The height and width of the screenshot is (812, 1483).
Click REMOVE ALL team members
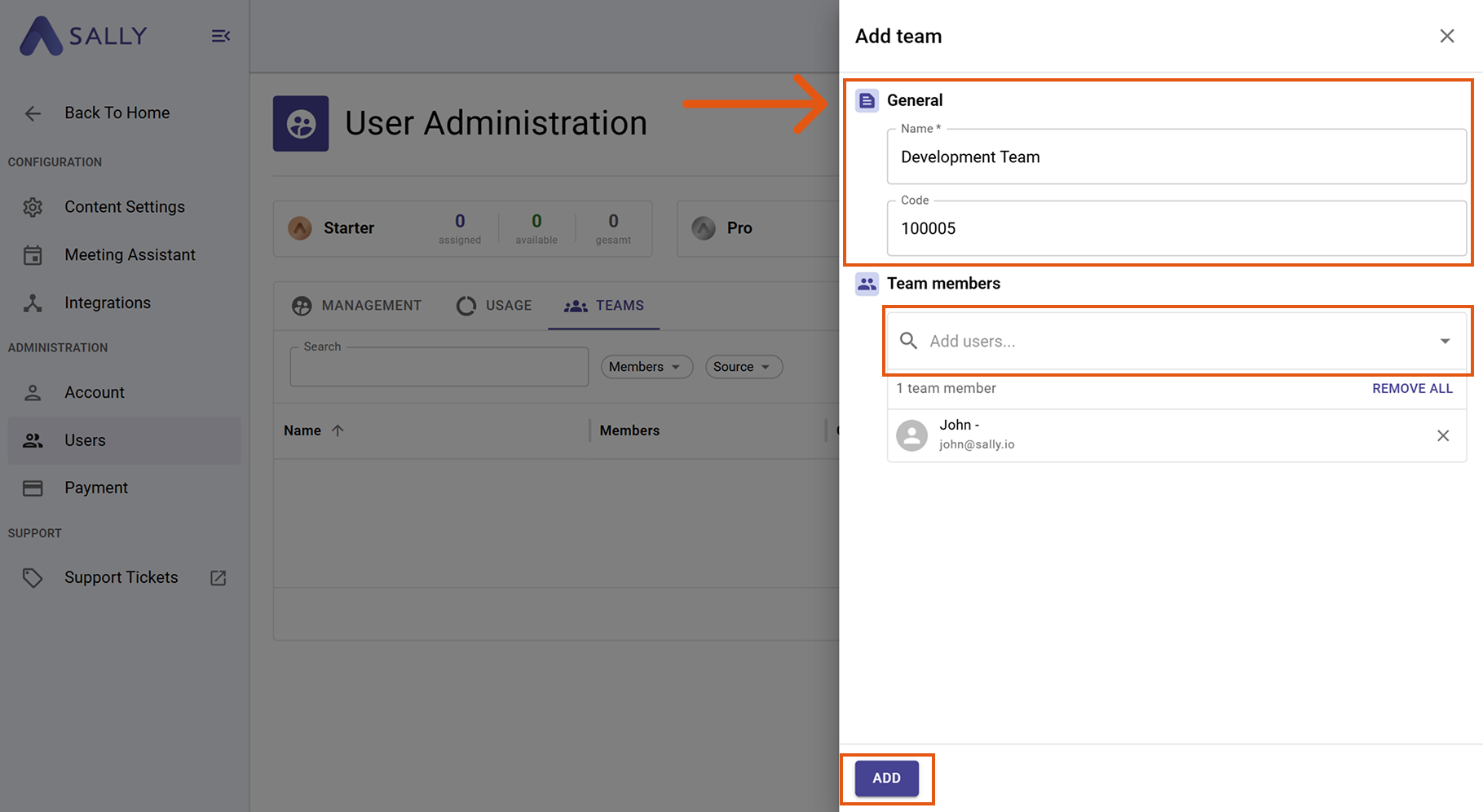click(1411, 389)
